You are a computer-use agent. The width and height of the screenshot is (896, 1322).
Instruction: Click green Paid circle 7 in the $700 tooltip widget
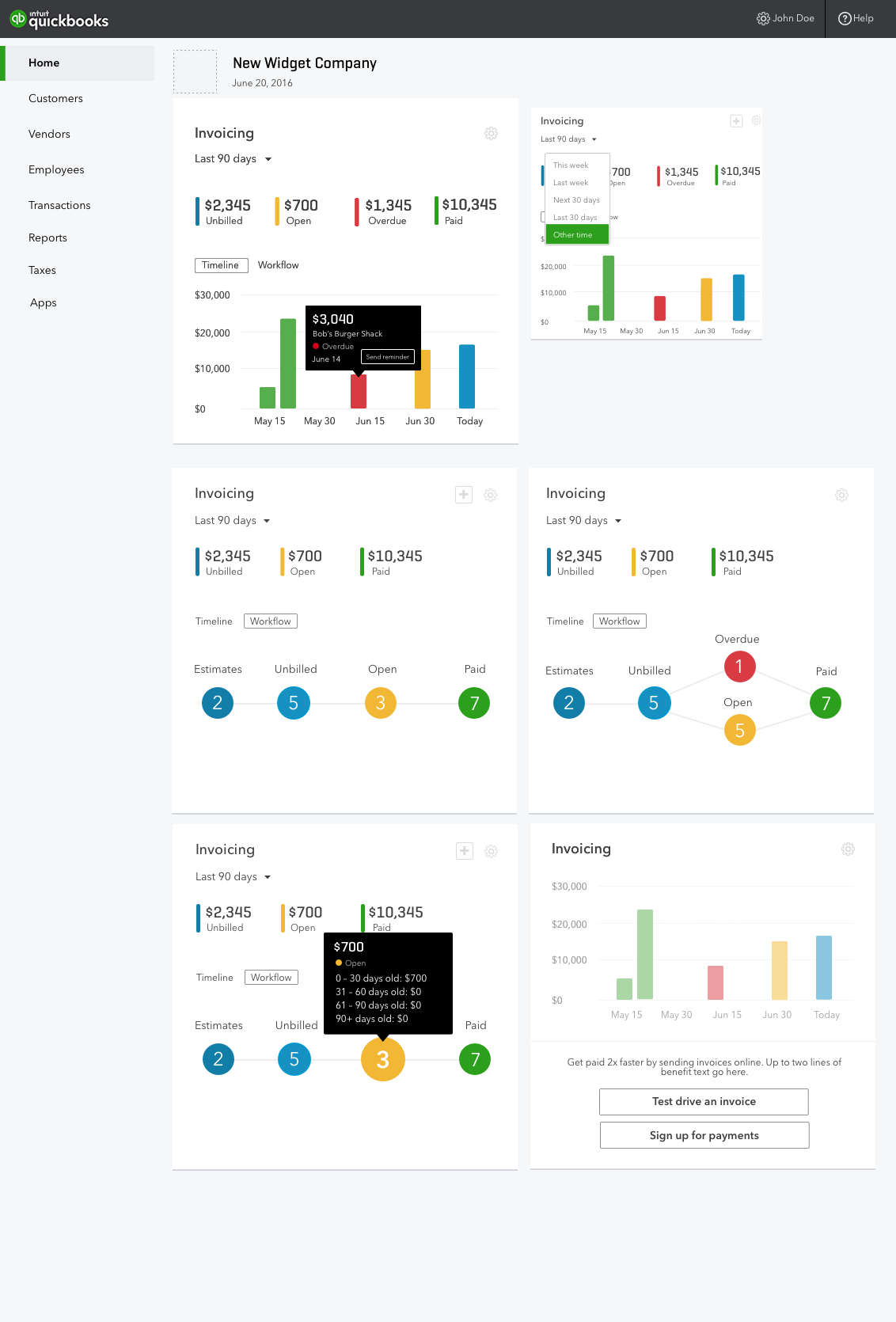pos(475,1059)
